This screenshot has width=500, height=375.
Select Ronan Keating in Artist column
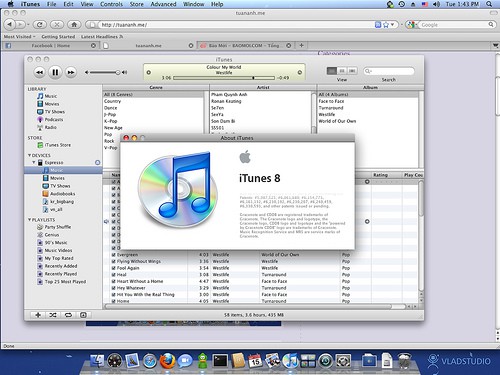pos(261,101)
